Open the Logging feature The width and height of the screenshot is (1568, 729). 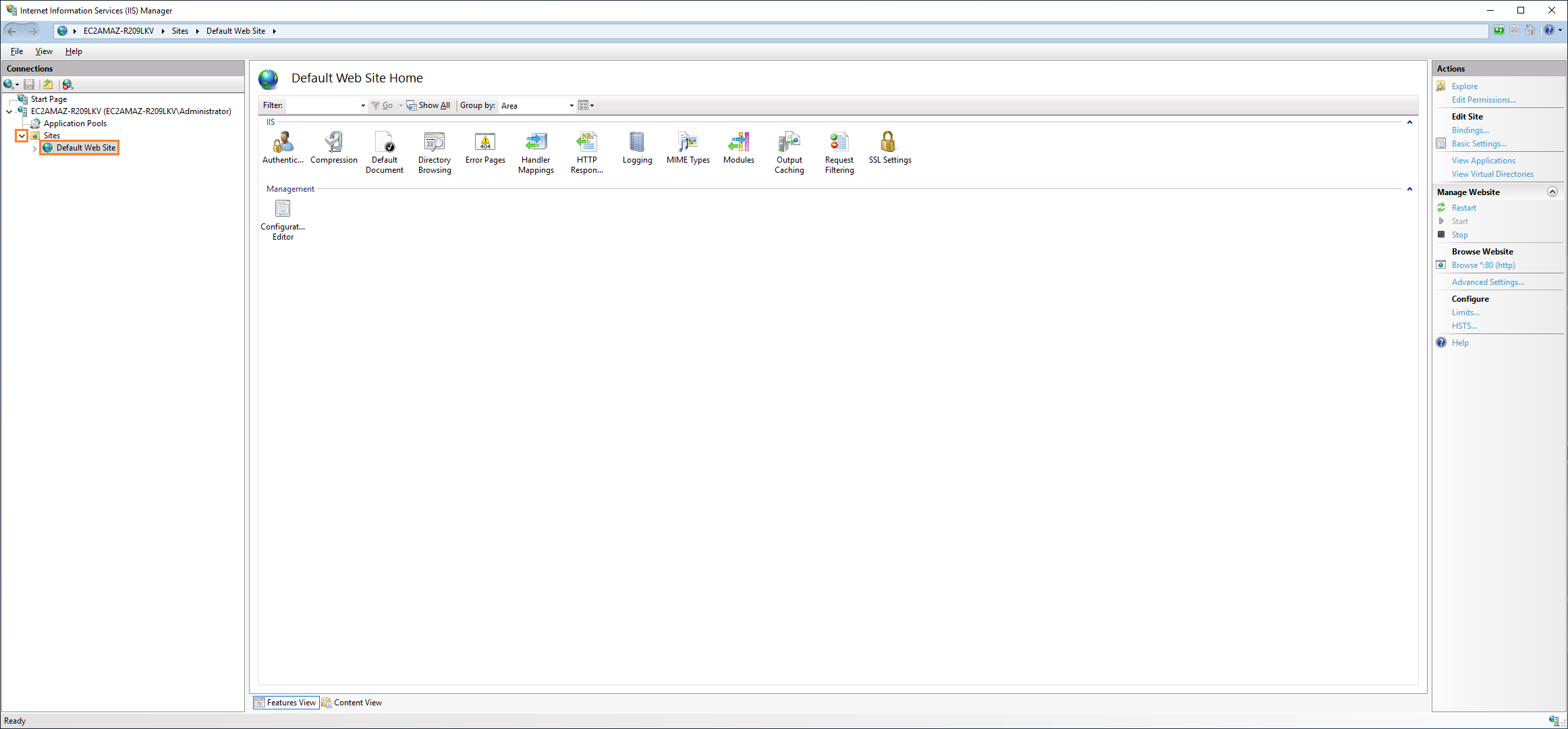click(x=636, y=148)
